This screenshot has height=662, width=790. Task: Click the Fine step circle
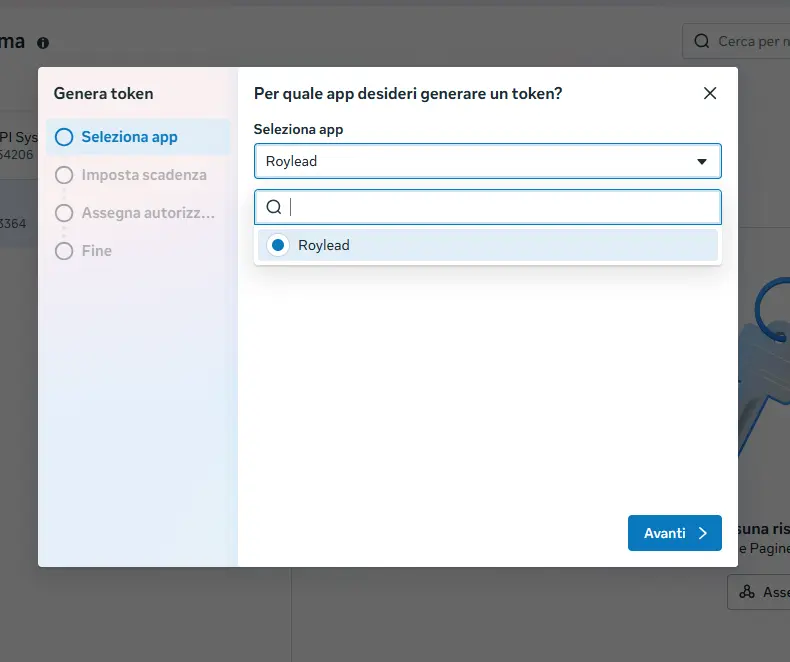tap(64, 250)
